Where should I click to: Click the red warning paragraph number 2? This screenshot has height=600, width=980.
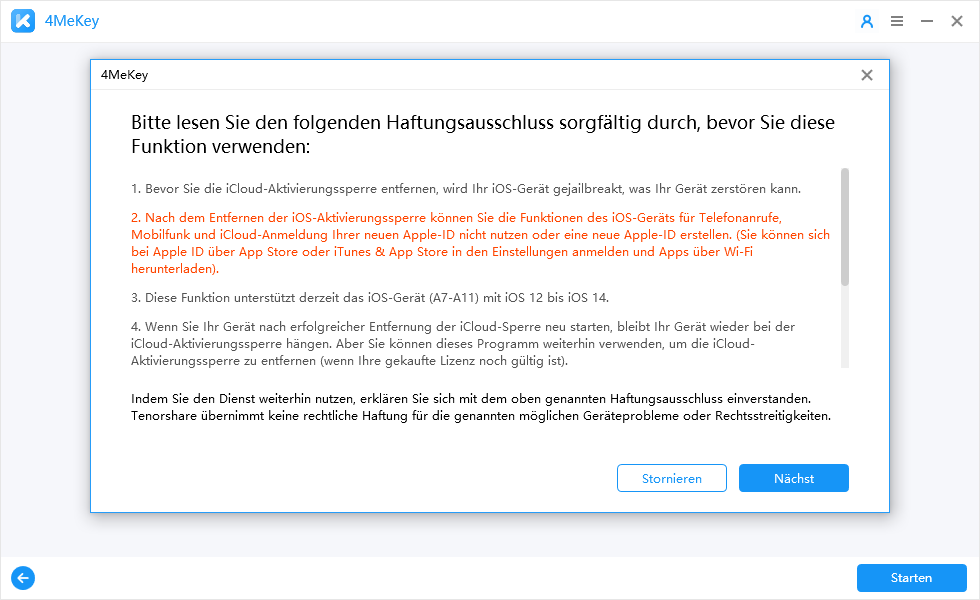481,243
